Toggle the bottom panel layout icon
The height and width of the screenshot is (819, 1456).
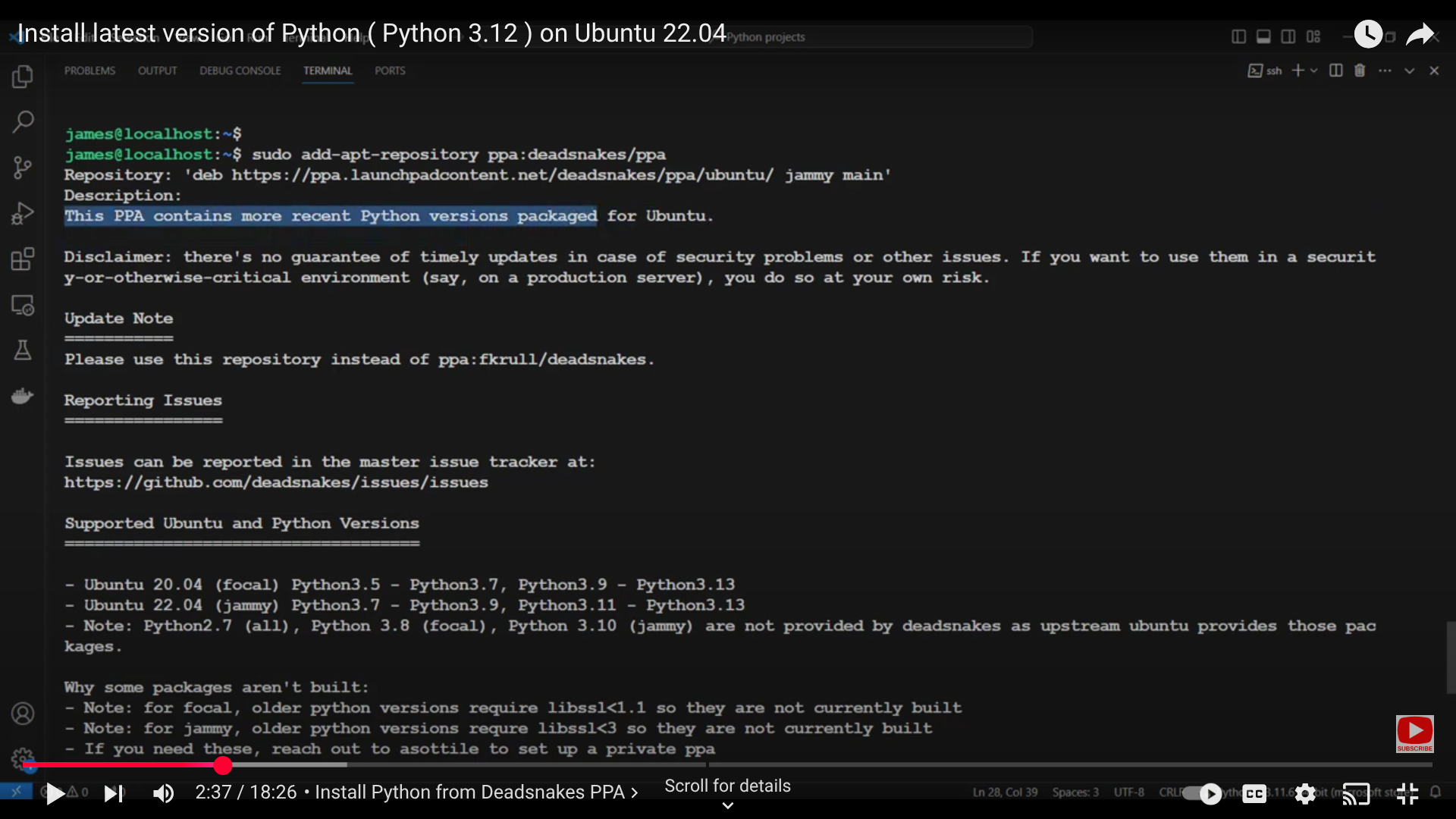pyautogui.click(x=1263, y=36)
